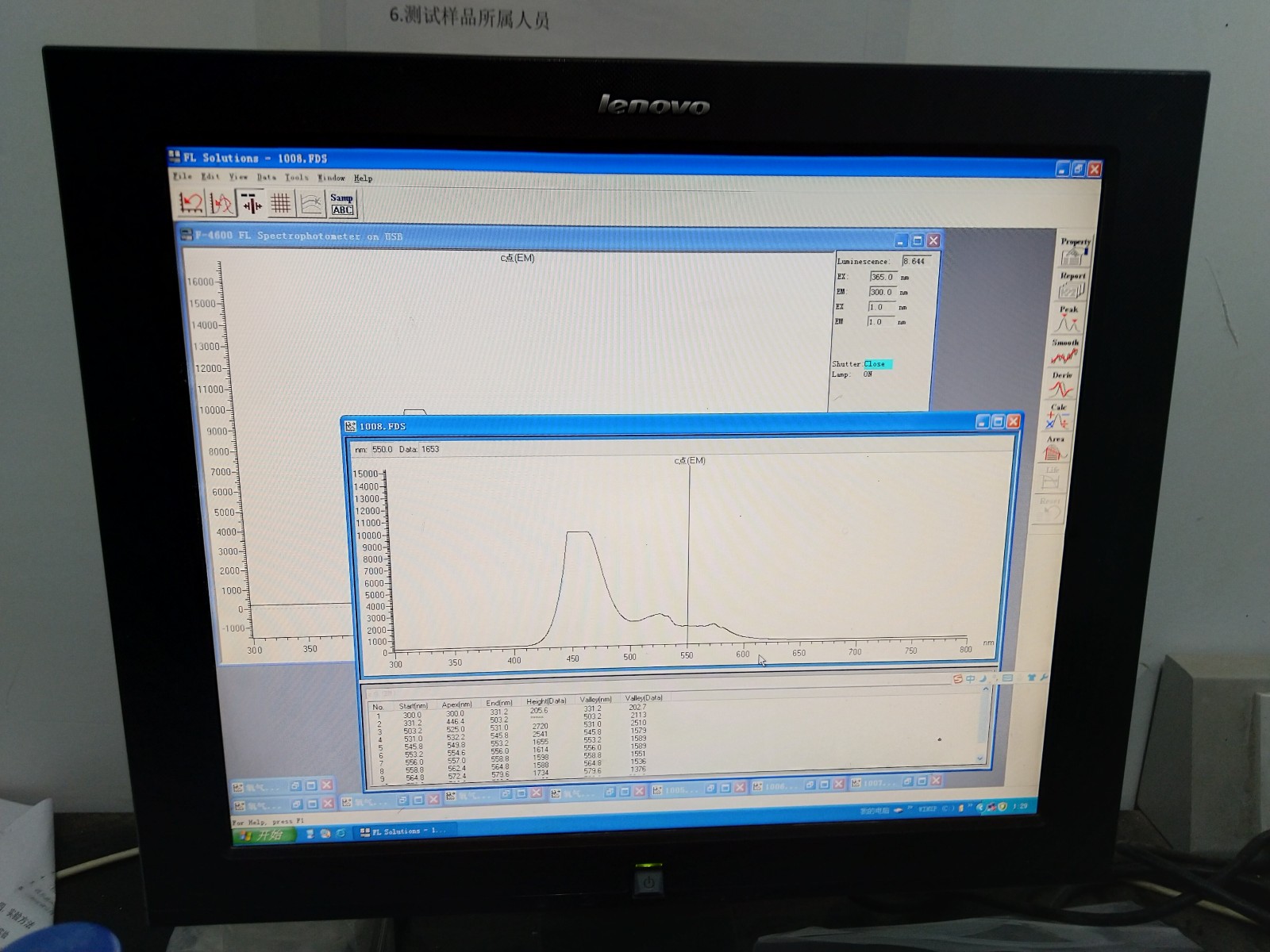Image resolution: width=1270 pixels, height=952 pixels.
Task: Open the View menu
Action: click(x=238, y=177)
